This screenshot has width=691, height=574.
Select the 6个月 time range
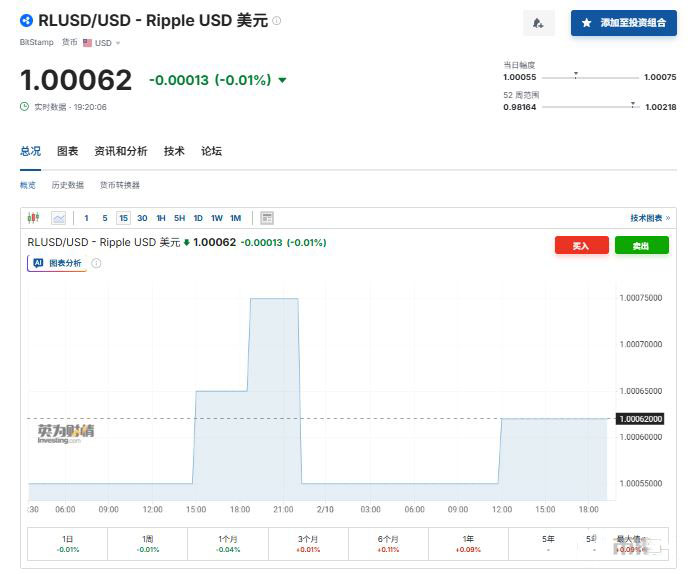pyautogui.click(x=388, y=544)
